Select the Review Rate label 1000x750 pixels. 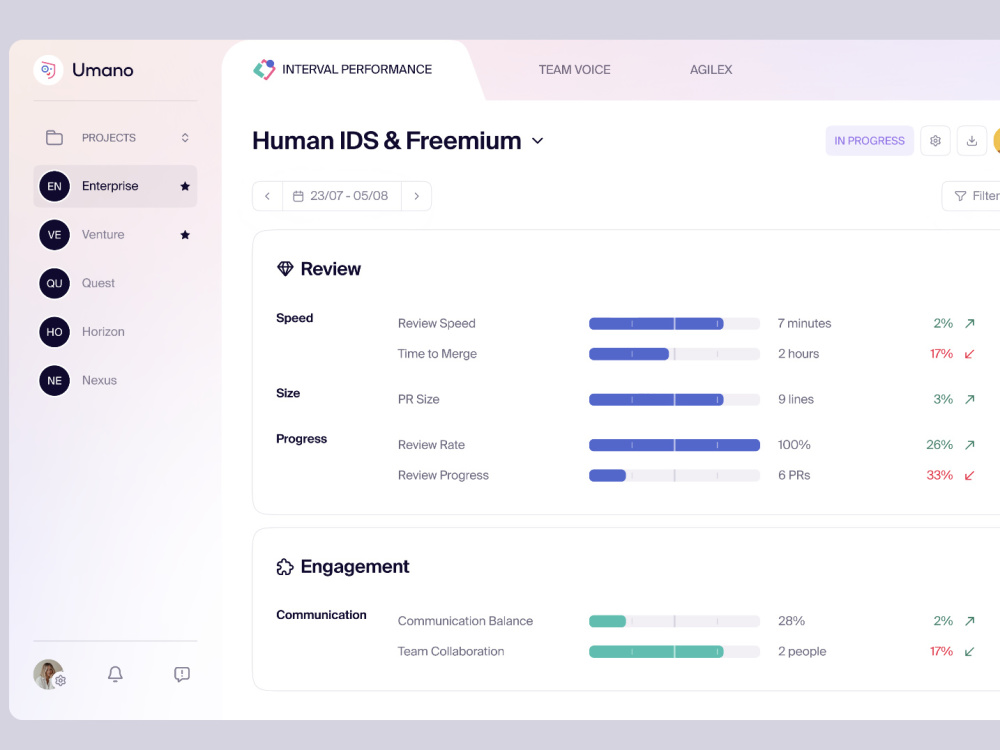coord(432,445)
